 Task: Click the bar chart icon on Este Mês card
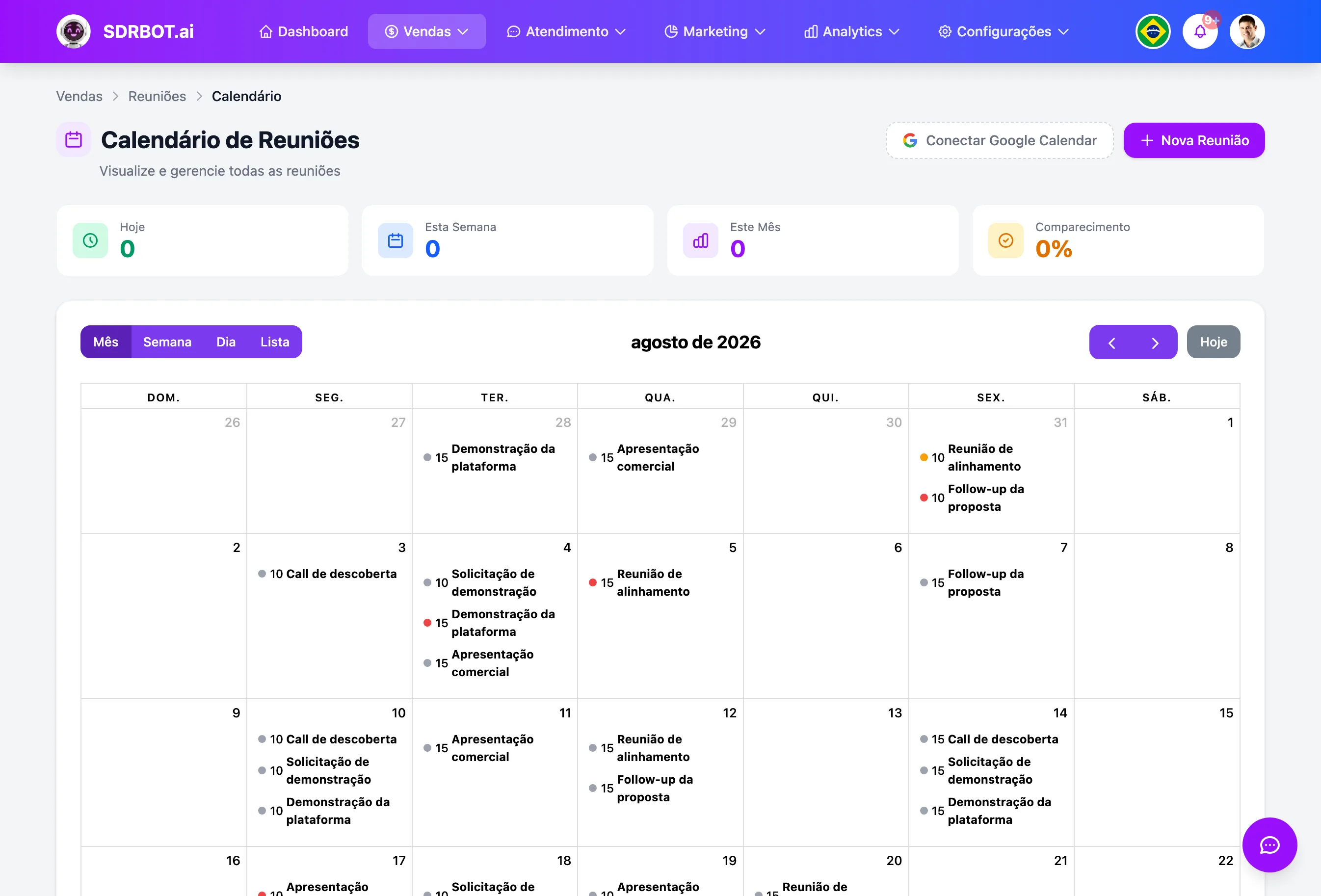[701, 240]
